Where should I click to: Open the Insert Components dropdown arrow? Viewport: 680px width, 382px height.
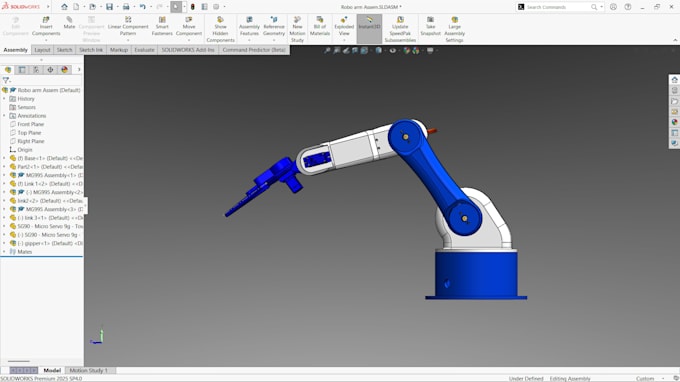click(x=46, y=40)
